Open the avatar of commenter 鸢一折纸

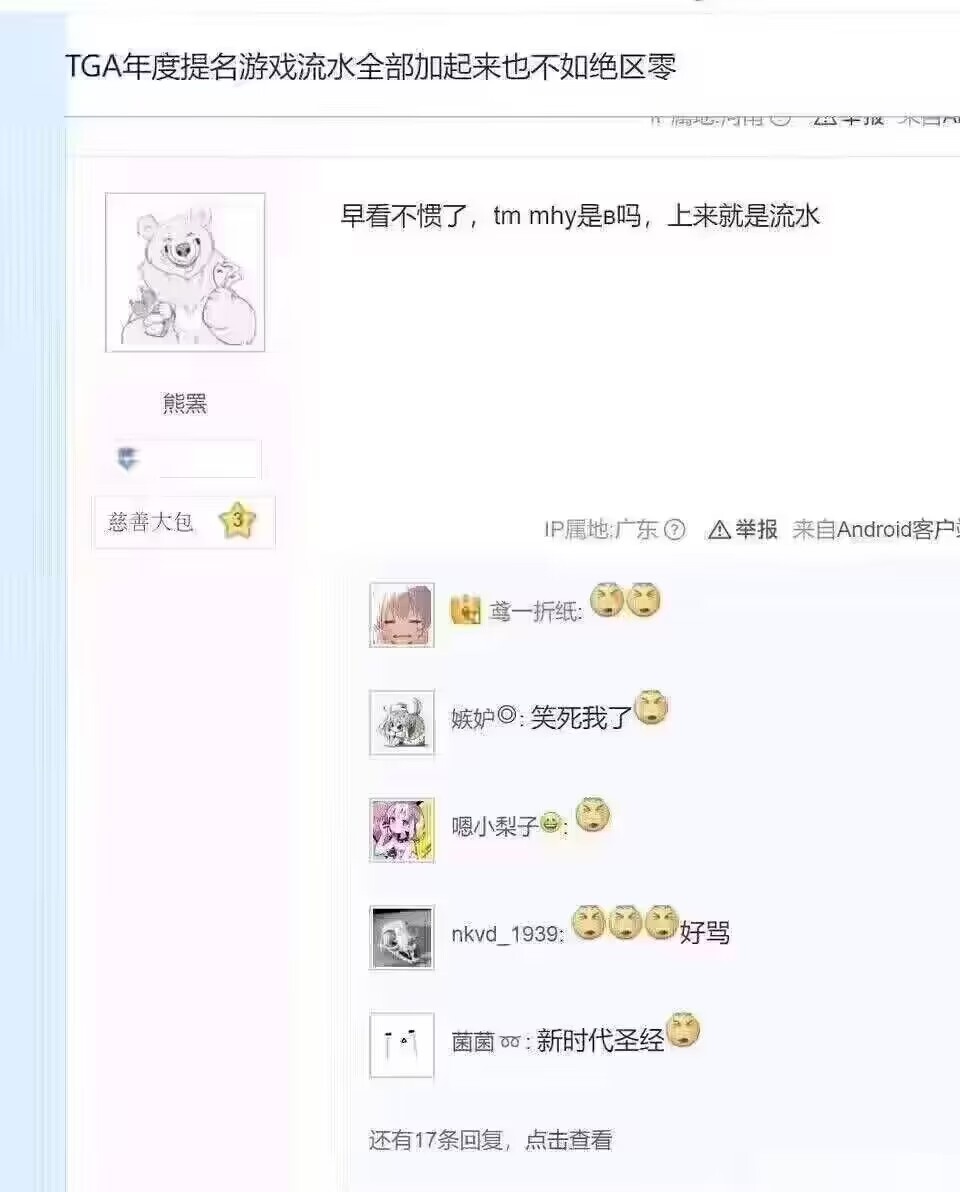(401, 615)
